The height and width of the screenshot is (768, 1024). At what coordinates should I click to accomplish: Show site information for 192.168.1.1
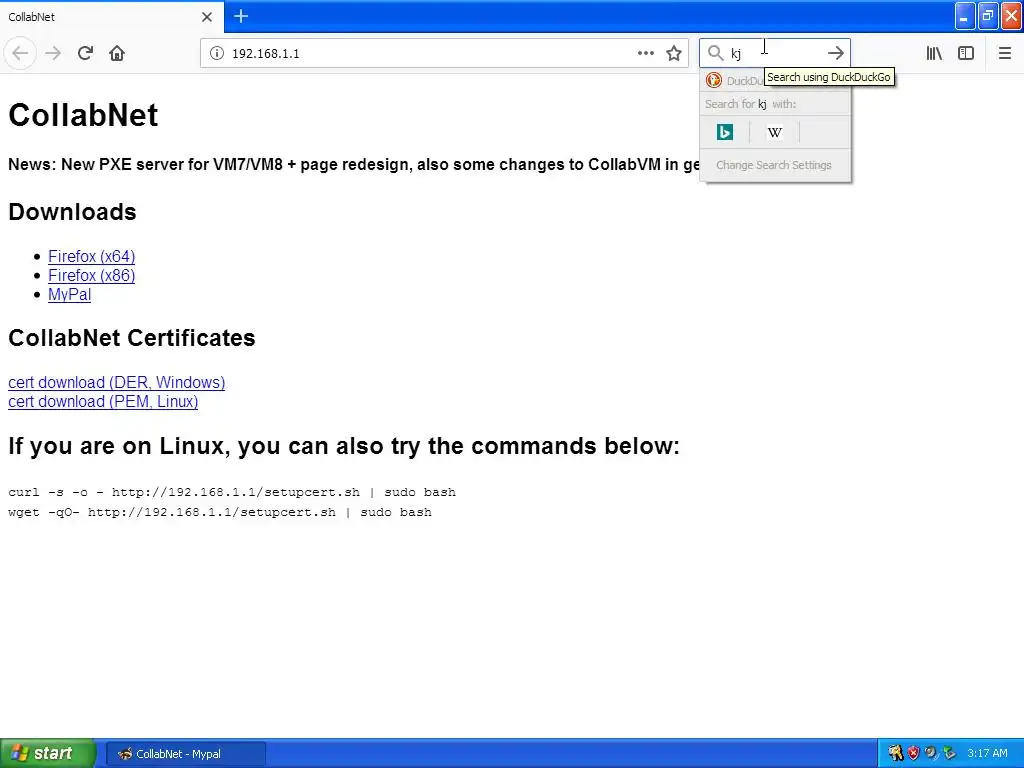point(217,53)
